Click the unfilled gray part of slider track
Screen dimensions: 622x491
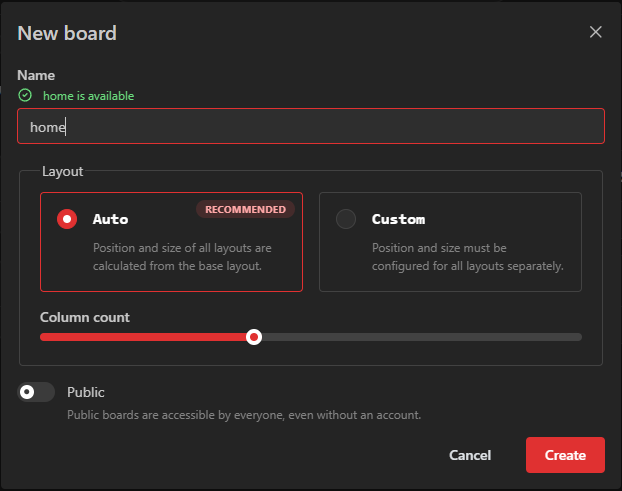(420, 337)
